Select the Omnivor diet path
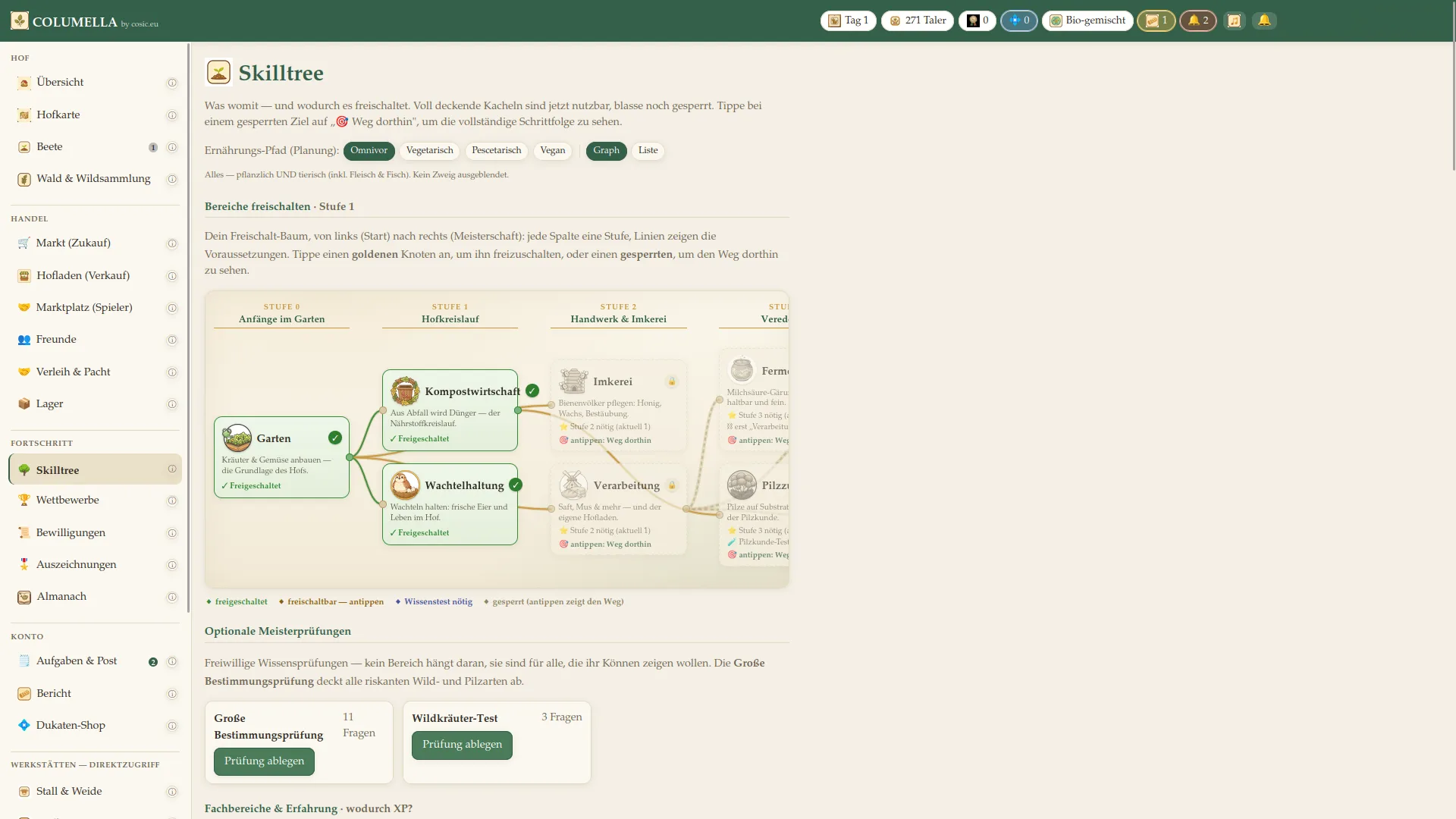This screenshot has width=1456, height=819. click(369, 150)
